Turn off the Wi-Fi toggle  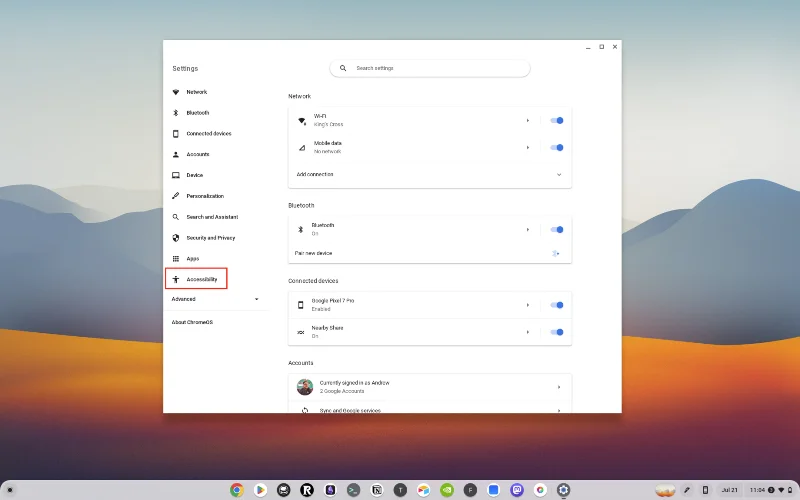coord(557,120)
